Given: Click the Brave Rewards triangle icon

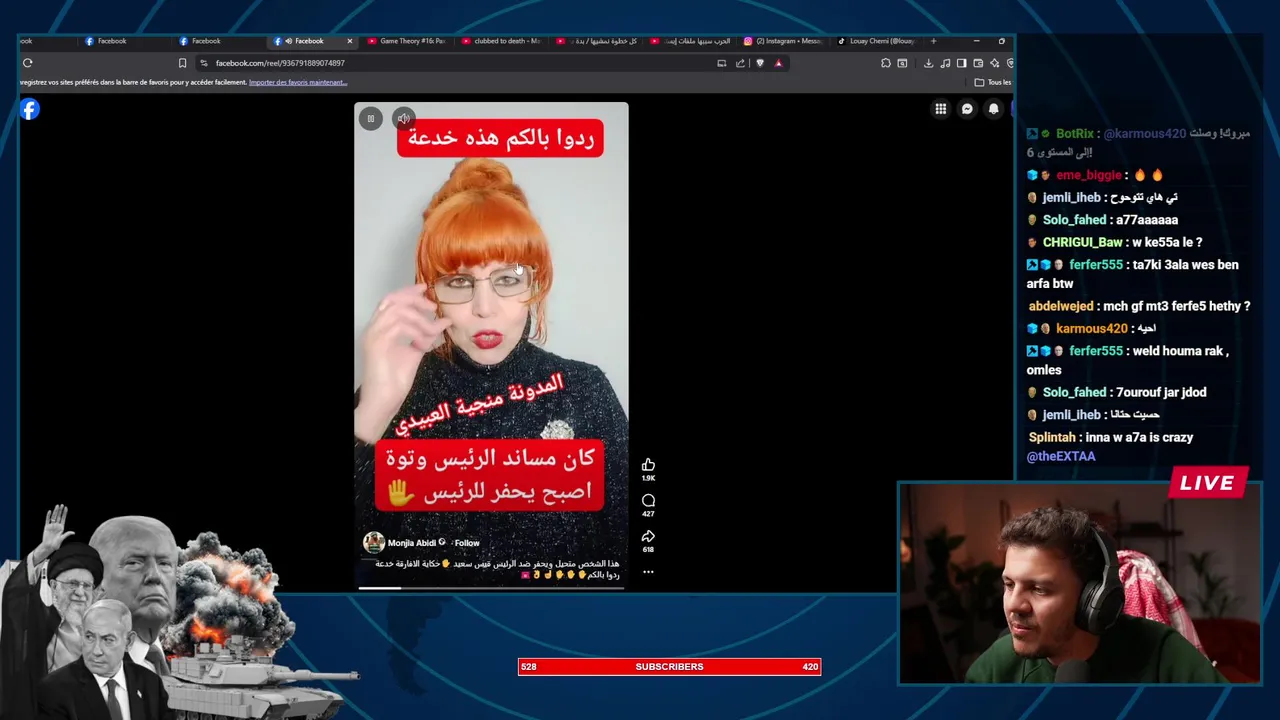Looking at the screenshot, I should pyautogui.click(x=778, y=63).
